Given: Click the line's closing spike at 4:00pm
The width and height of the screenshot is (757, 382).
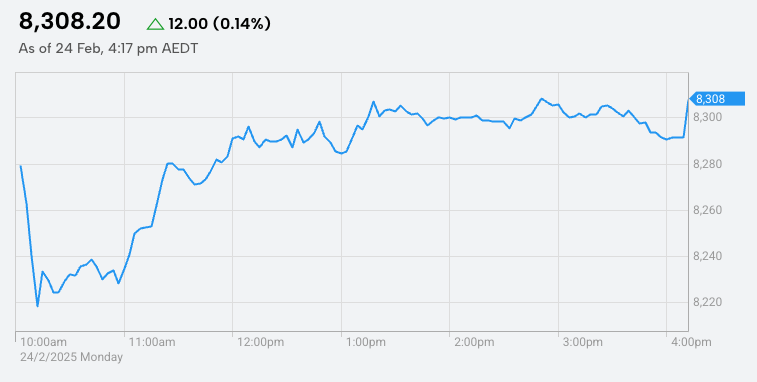Looking at the screenshot, I should point(688,101).
